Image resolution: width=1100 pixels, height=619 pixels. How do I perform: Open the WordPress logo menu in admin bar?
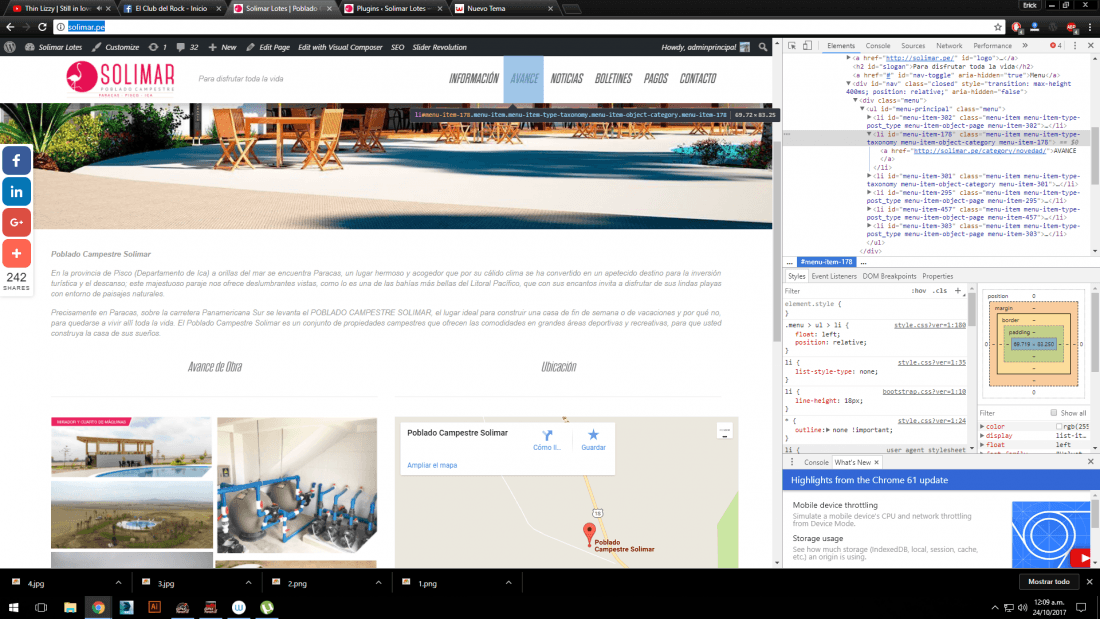tap(10, 47)
